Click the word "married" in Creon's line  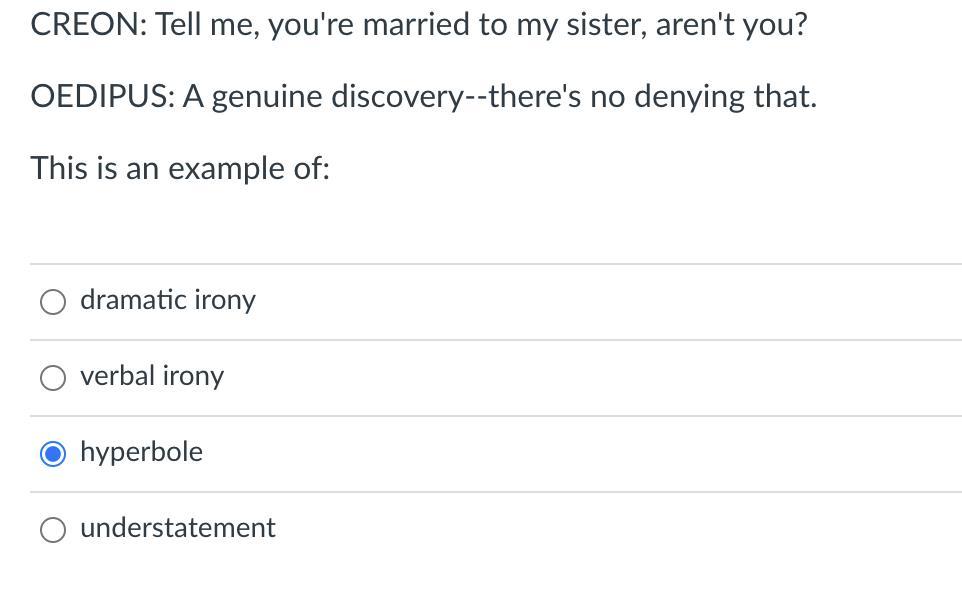coord(417,25)
